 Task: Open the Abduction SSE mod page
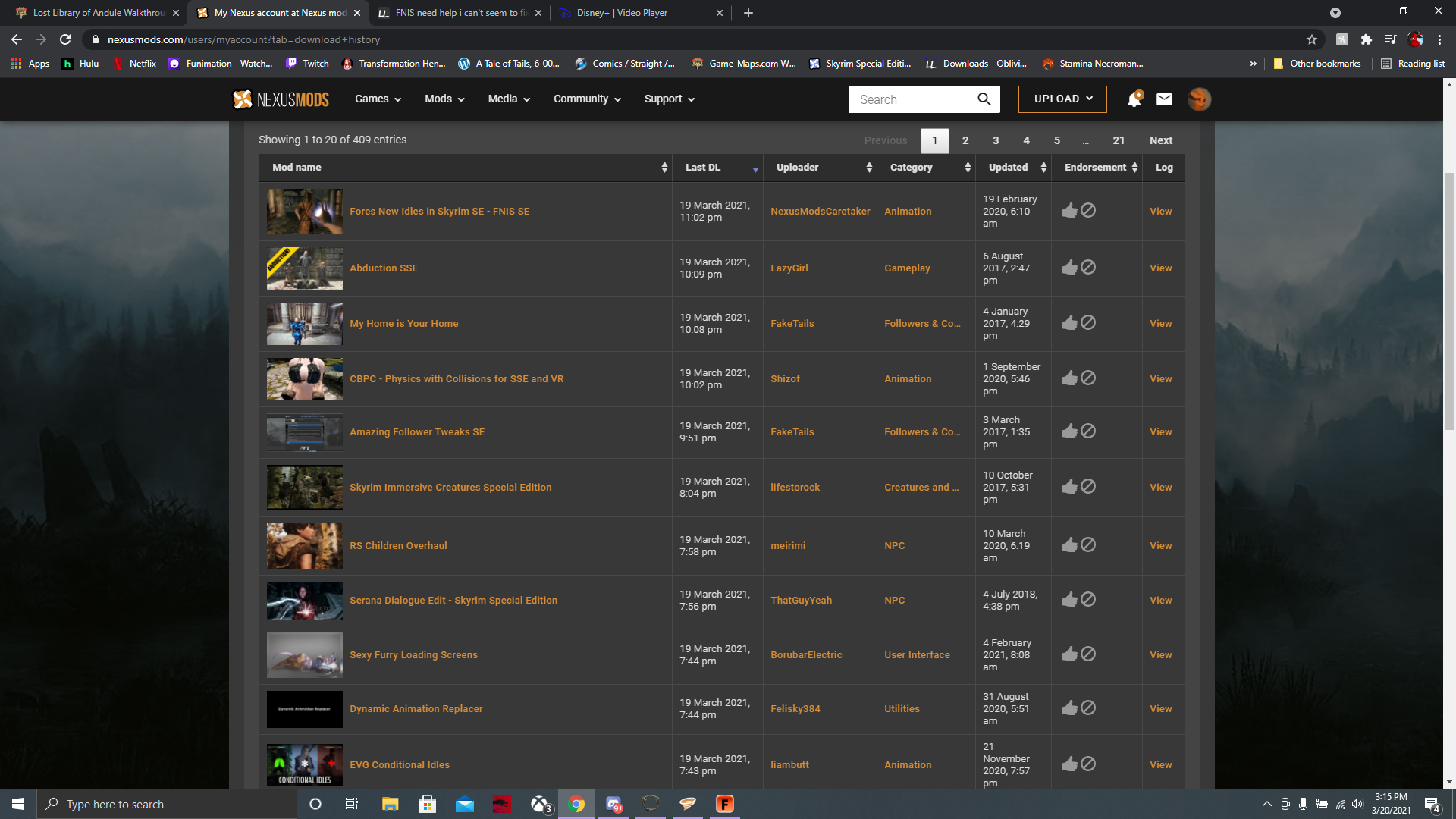[x=384, y=268]
